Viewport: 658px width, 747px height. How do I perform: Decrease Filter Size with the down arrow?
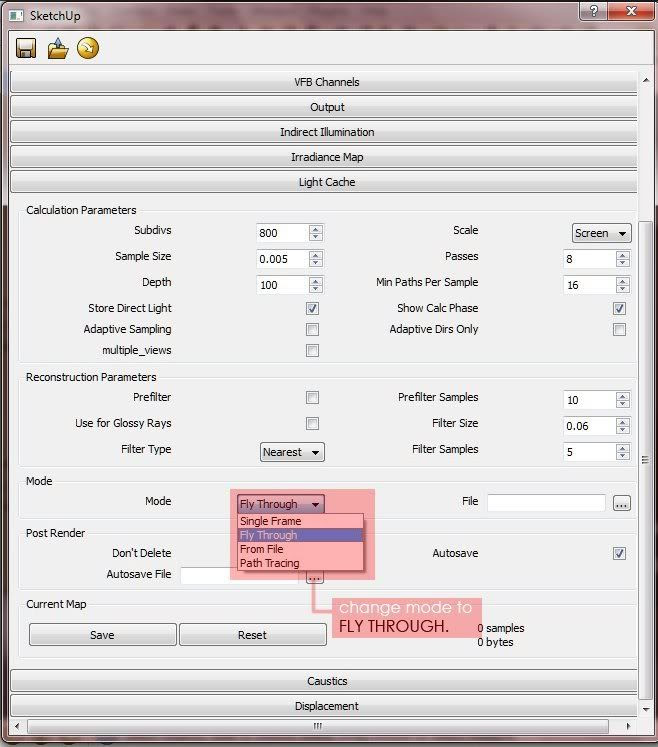(x=622, y=430)
